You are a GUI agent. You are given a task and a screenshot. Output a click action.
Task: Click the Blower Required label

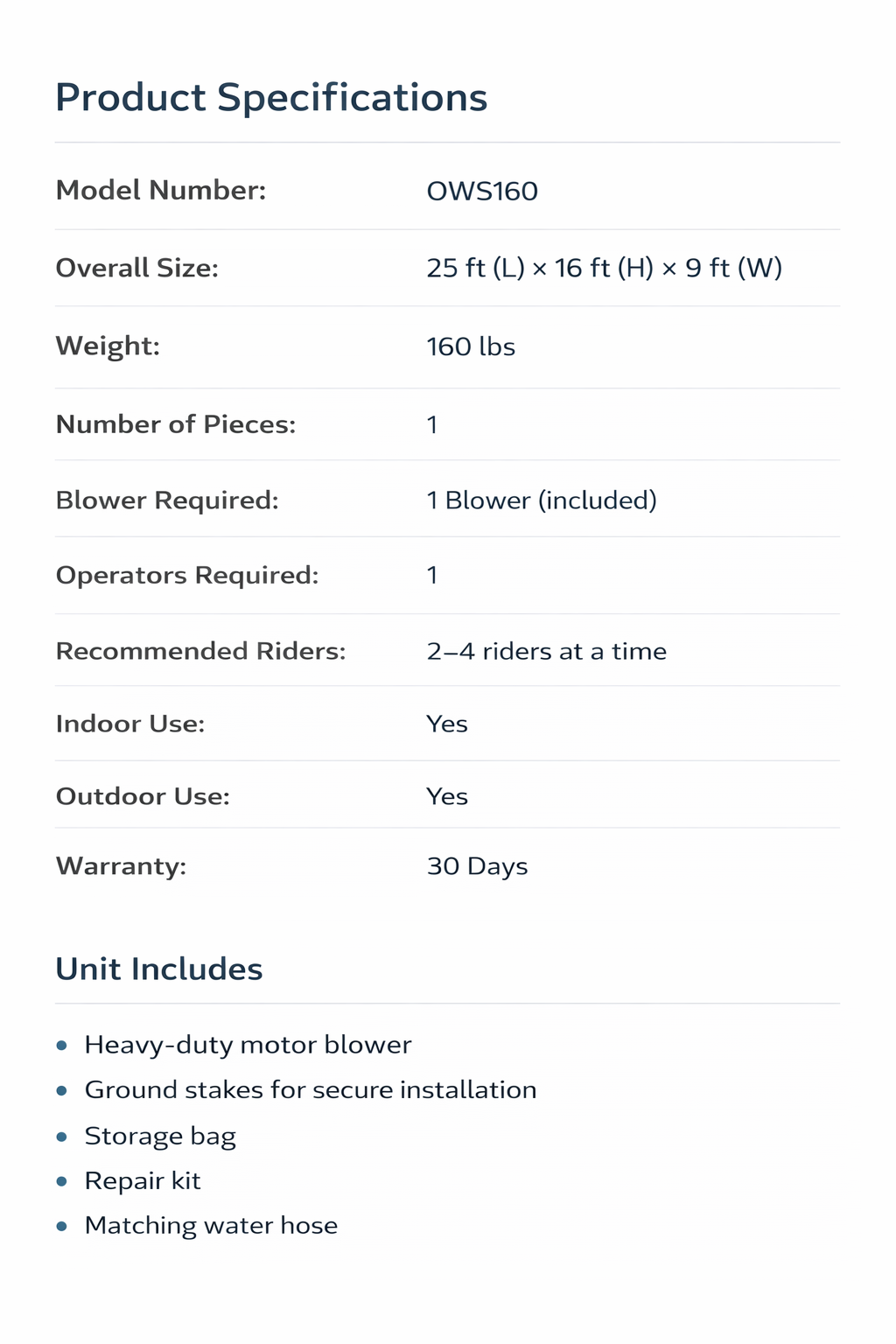(167, 500)
